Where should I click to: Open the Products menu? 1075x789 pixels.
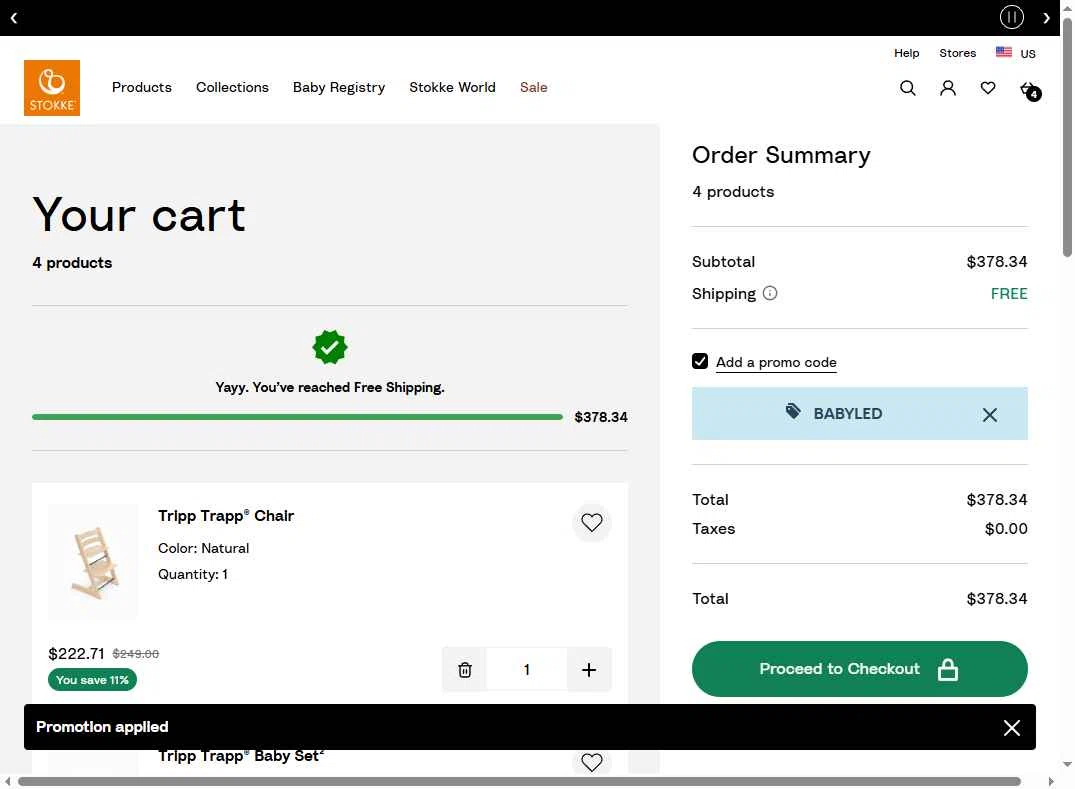point(142,87)
